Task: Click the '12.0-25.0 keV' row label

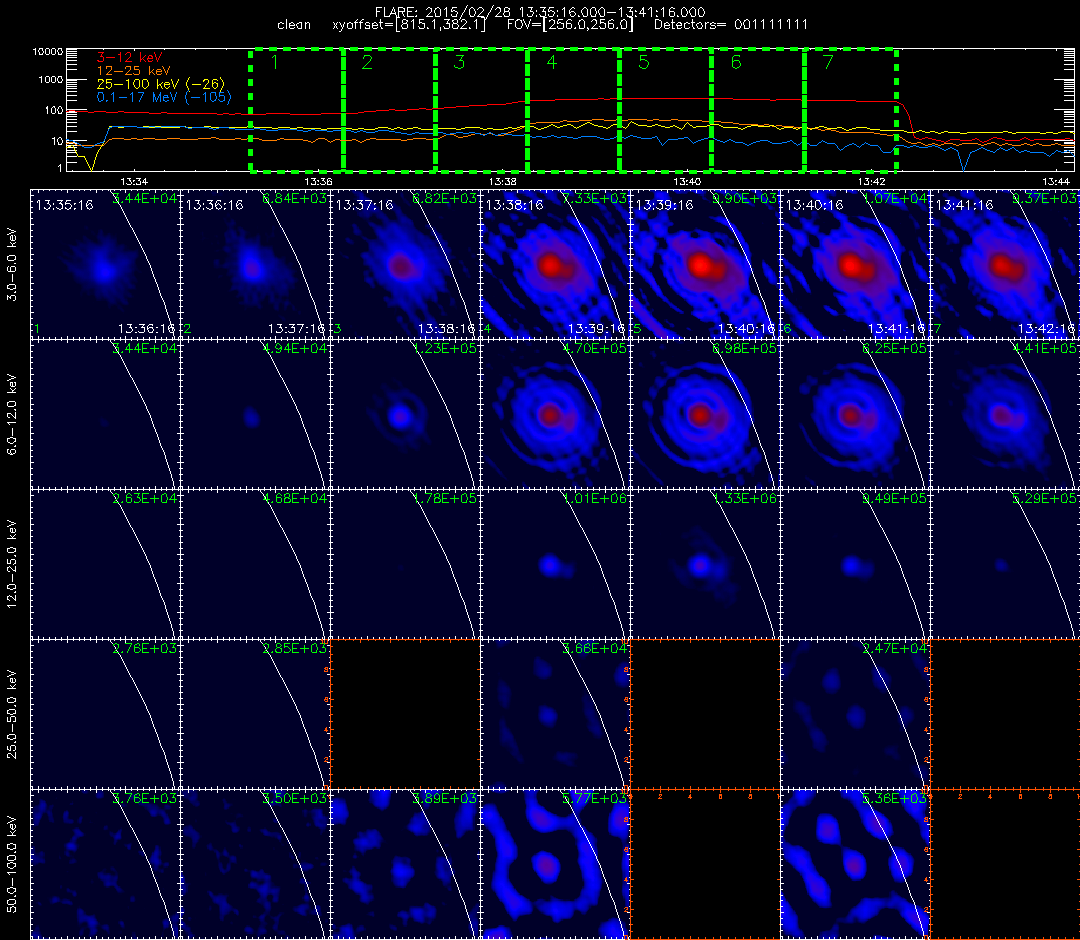Action: 12,565
